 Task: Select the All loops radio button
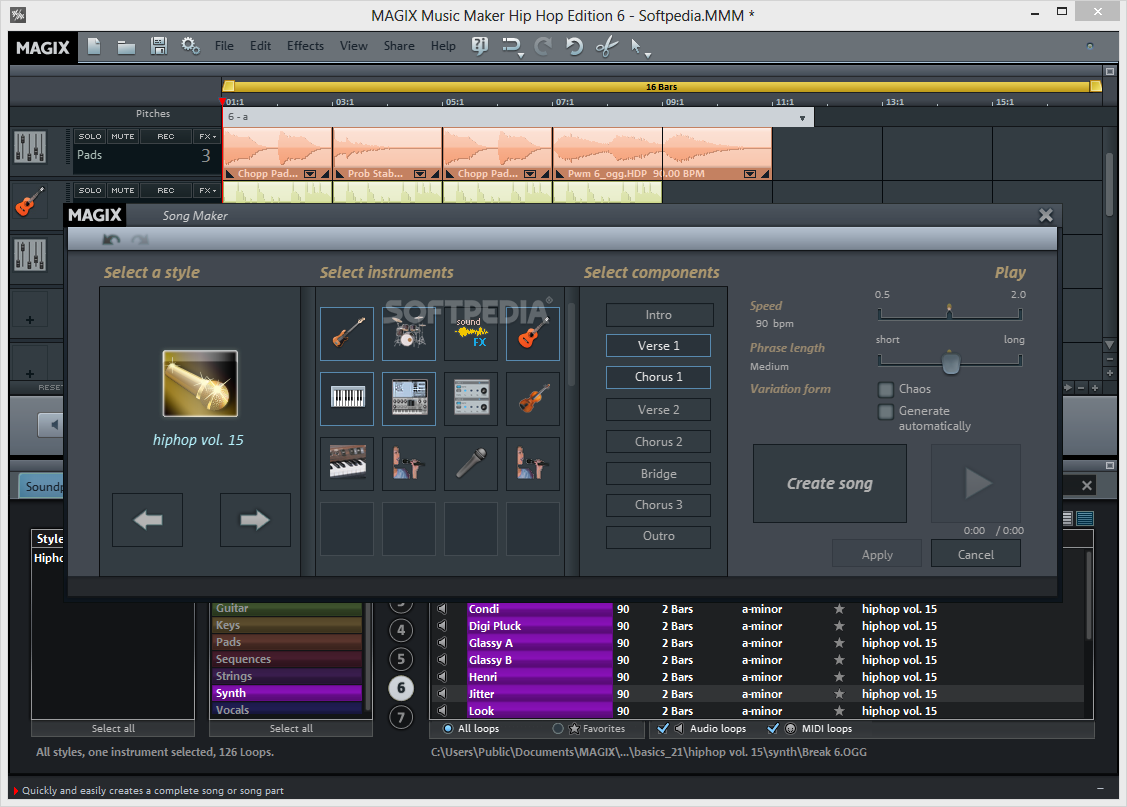coord(448,729)
